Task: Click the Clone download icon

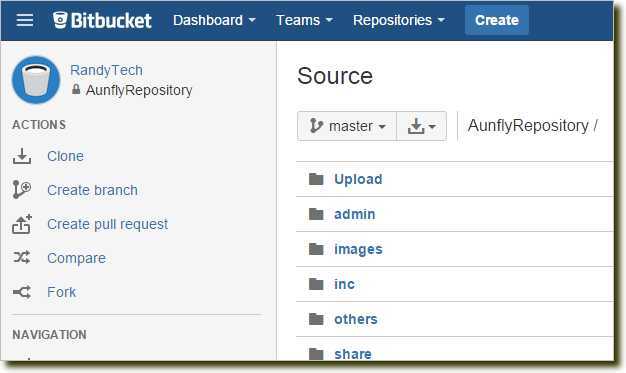Action: (x=22, y=156)
